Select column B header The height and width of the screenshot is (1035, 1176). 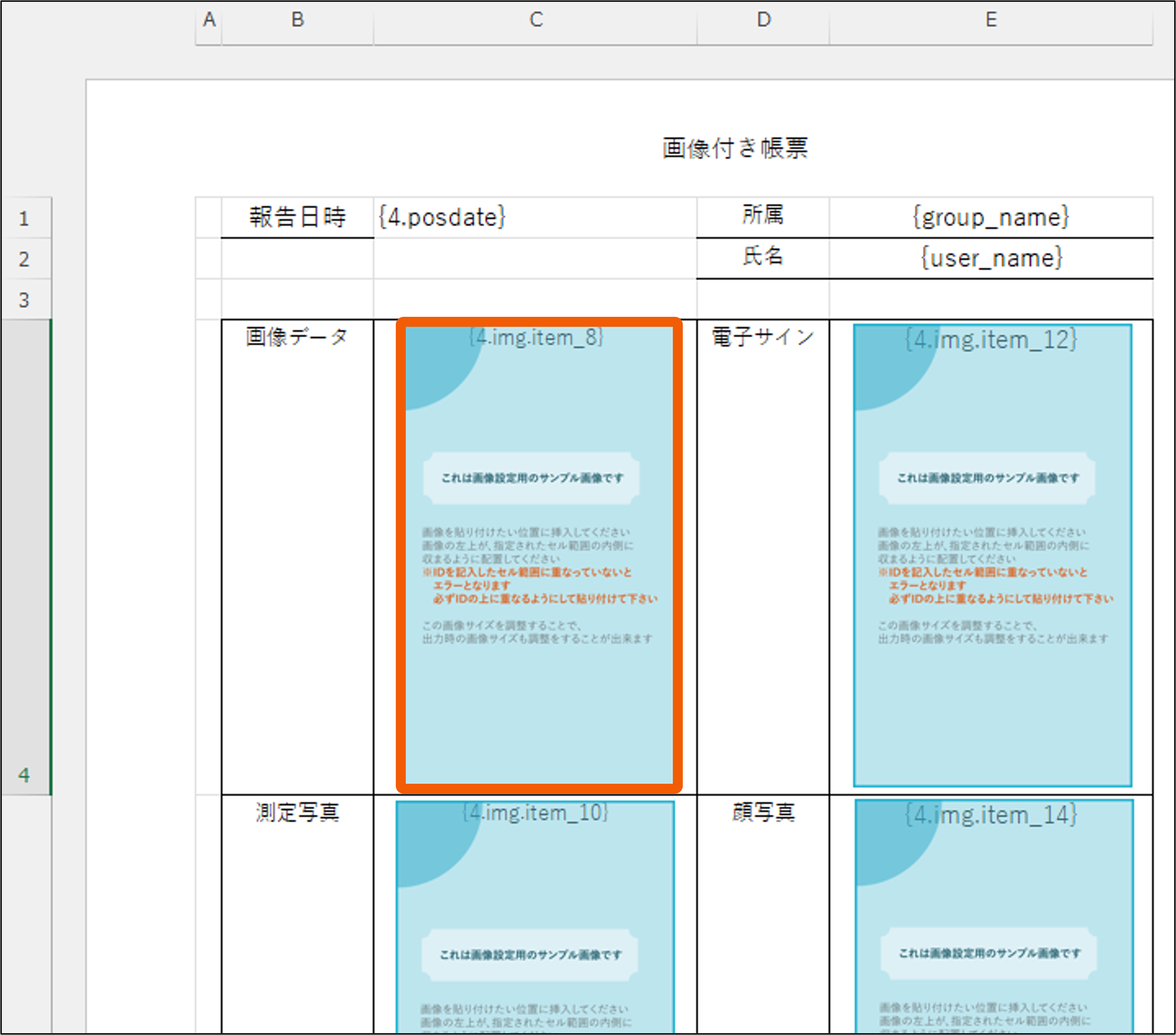[297, 21]
